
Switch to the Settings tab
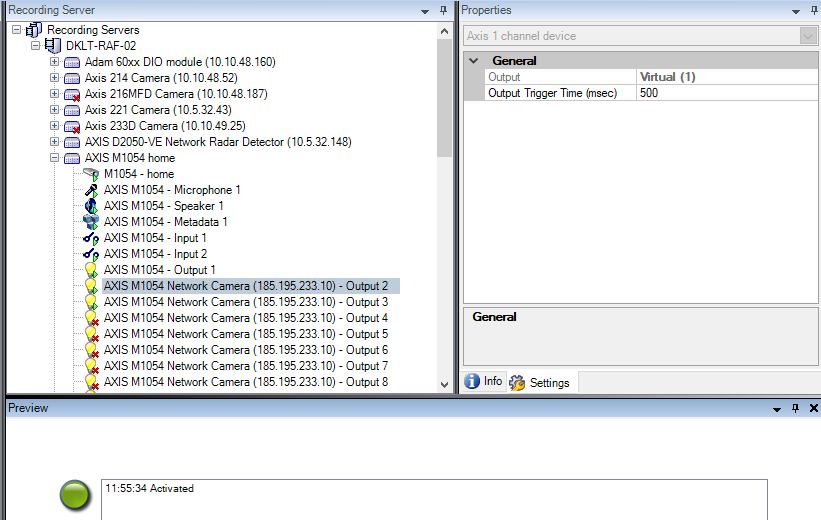coord(540,382)
